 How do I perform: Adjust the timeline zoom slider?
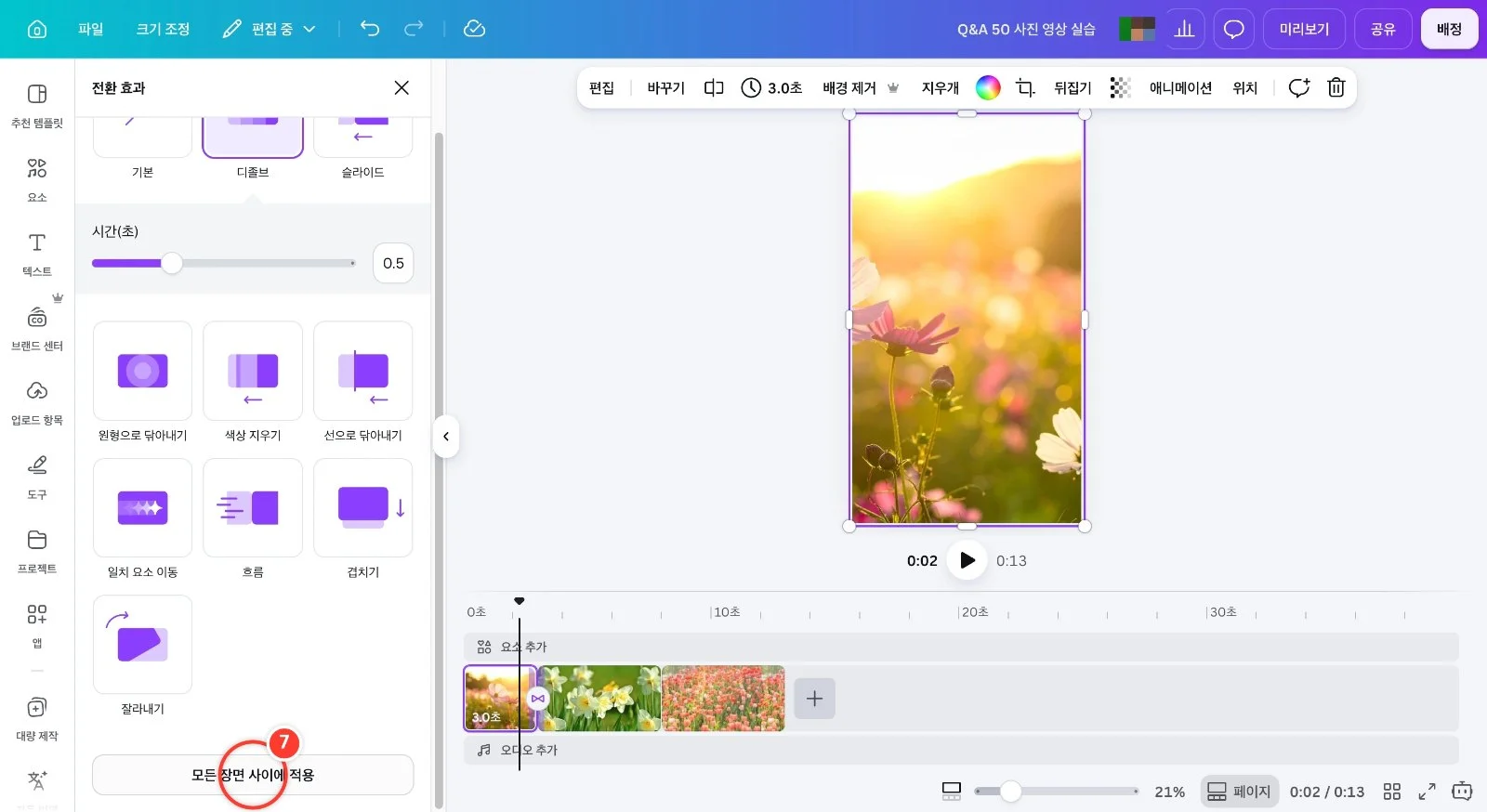(1057, 792)
